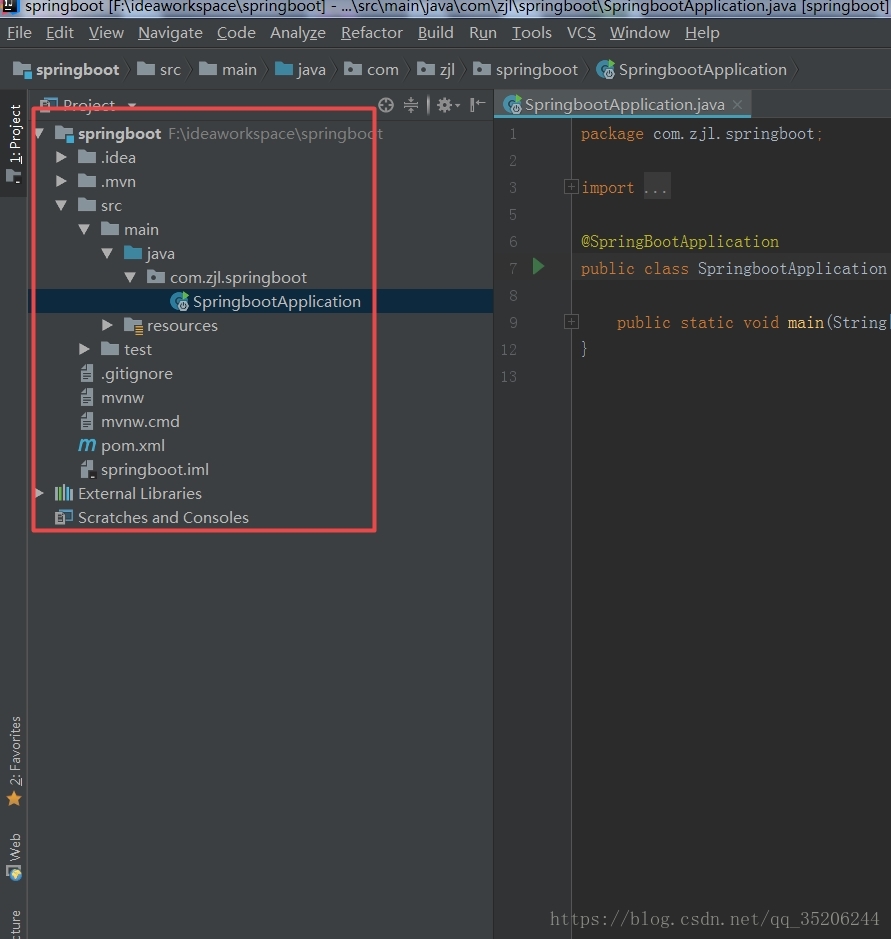This screenshot has height=939, width=891.
Task: Click the External Libraries icon
Action: click(x=63, y=493)
